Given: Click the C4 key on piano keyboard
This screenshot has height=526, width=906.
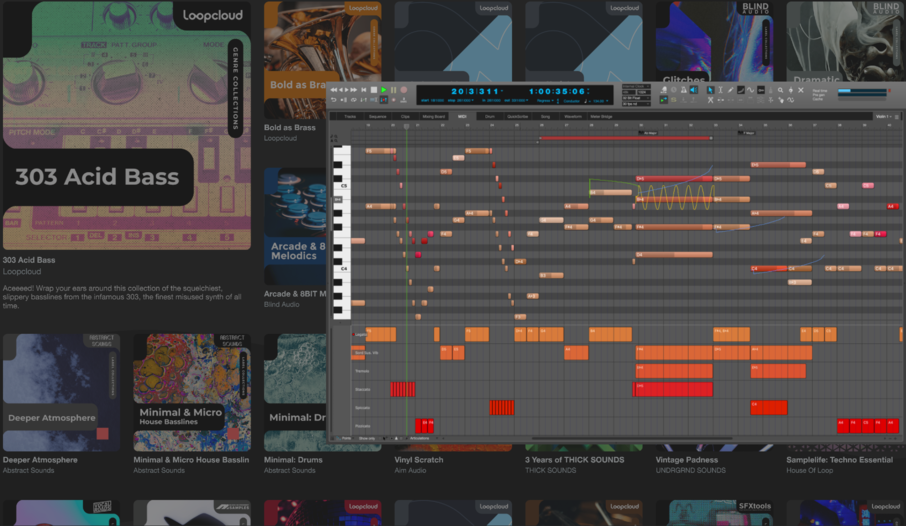Looking at the screenshot, I should coord(343,269).
